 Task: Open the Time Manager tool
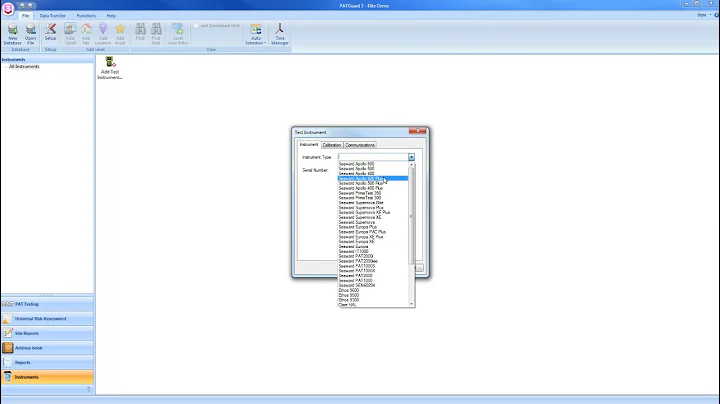(280, 34)
